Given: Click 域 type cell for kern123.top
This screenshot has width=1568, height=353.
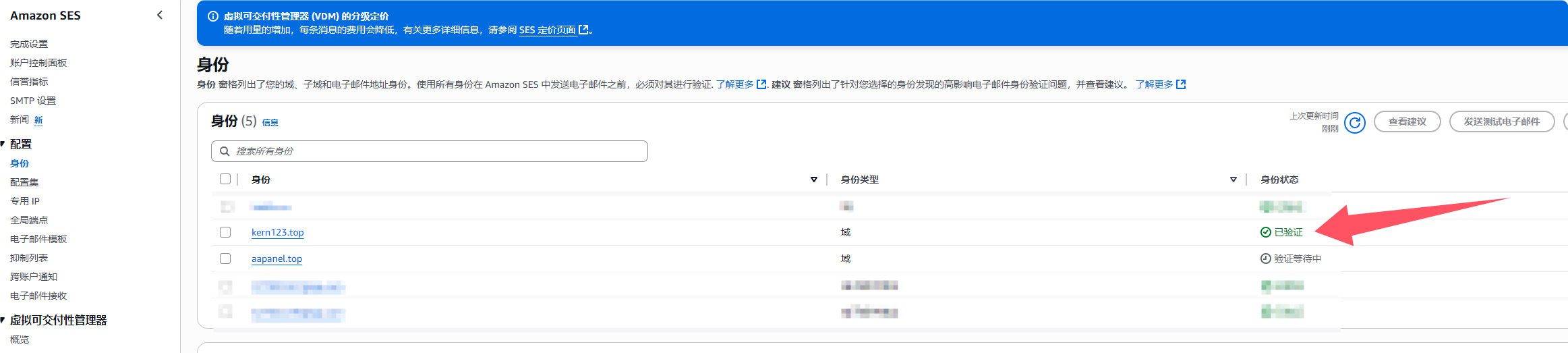Looking at the screenshot, I should pyautogui.click(x=846, y=232).
